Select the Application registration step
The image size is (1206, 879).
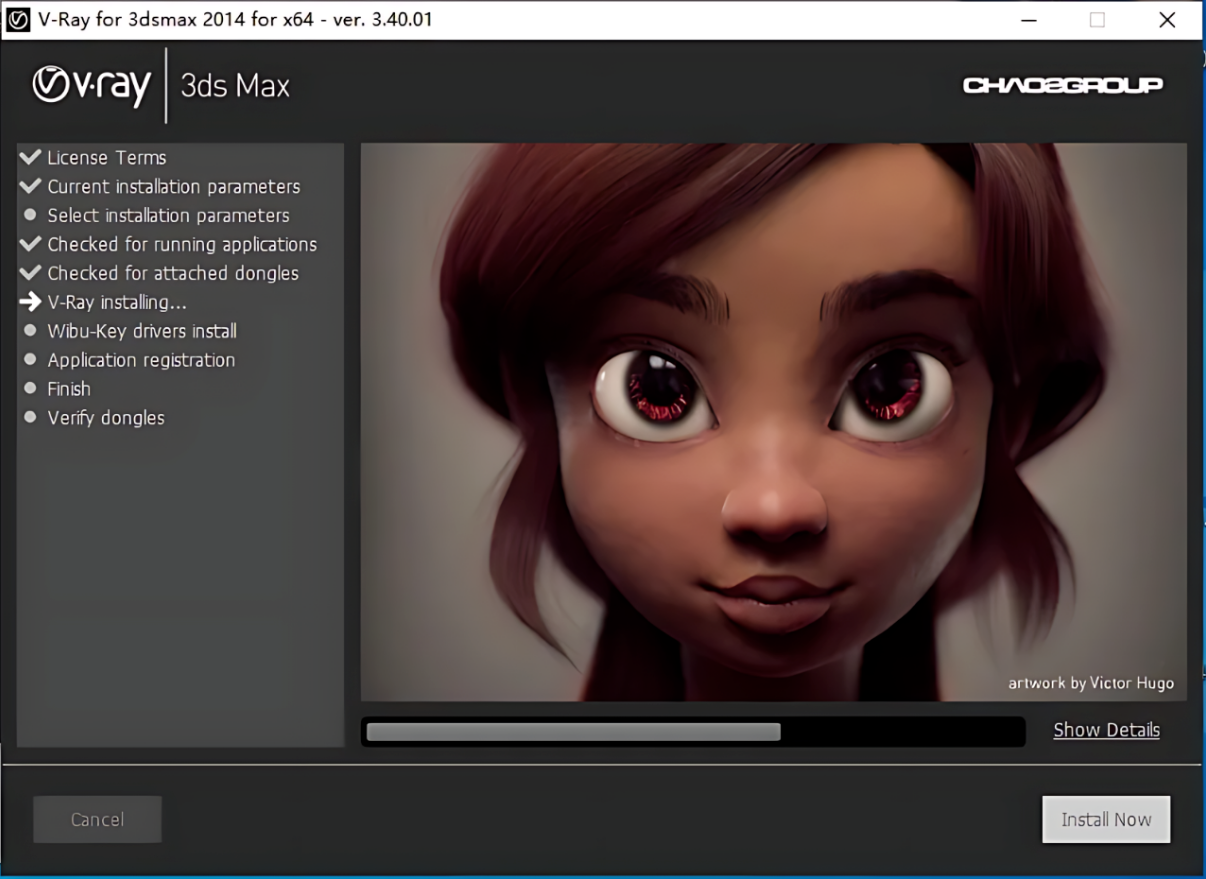coord(141,360)
